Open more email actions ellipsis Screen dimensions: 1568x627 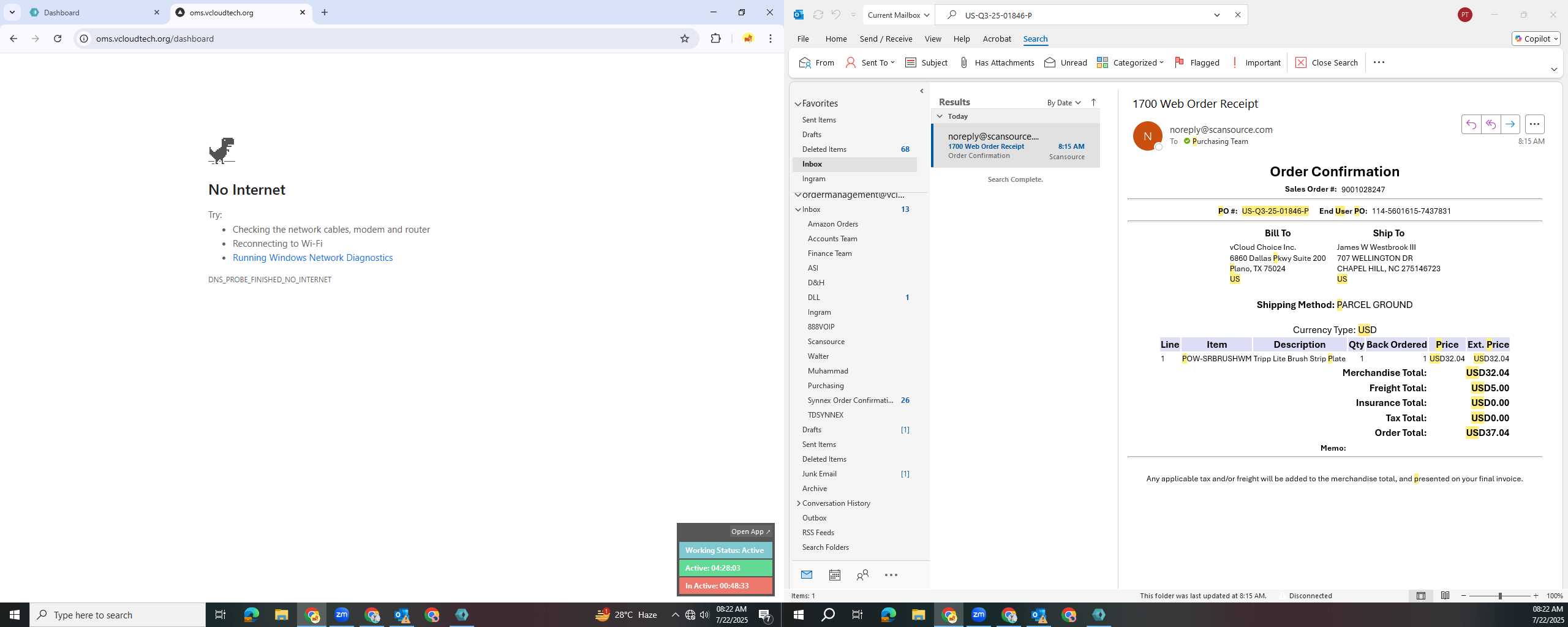coord(1534,124)
